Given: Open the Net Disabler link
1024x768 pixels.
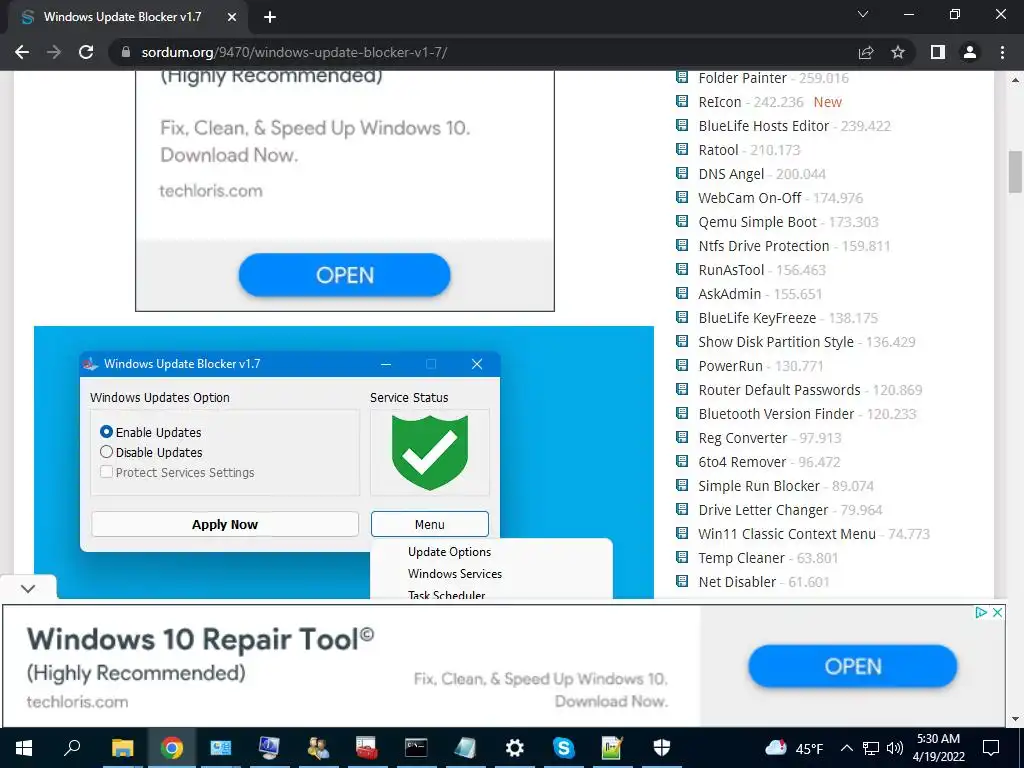Looking at the screenshot, I should pos(737,582).
